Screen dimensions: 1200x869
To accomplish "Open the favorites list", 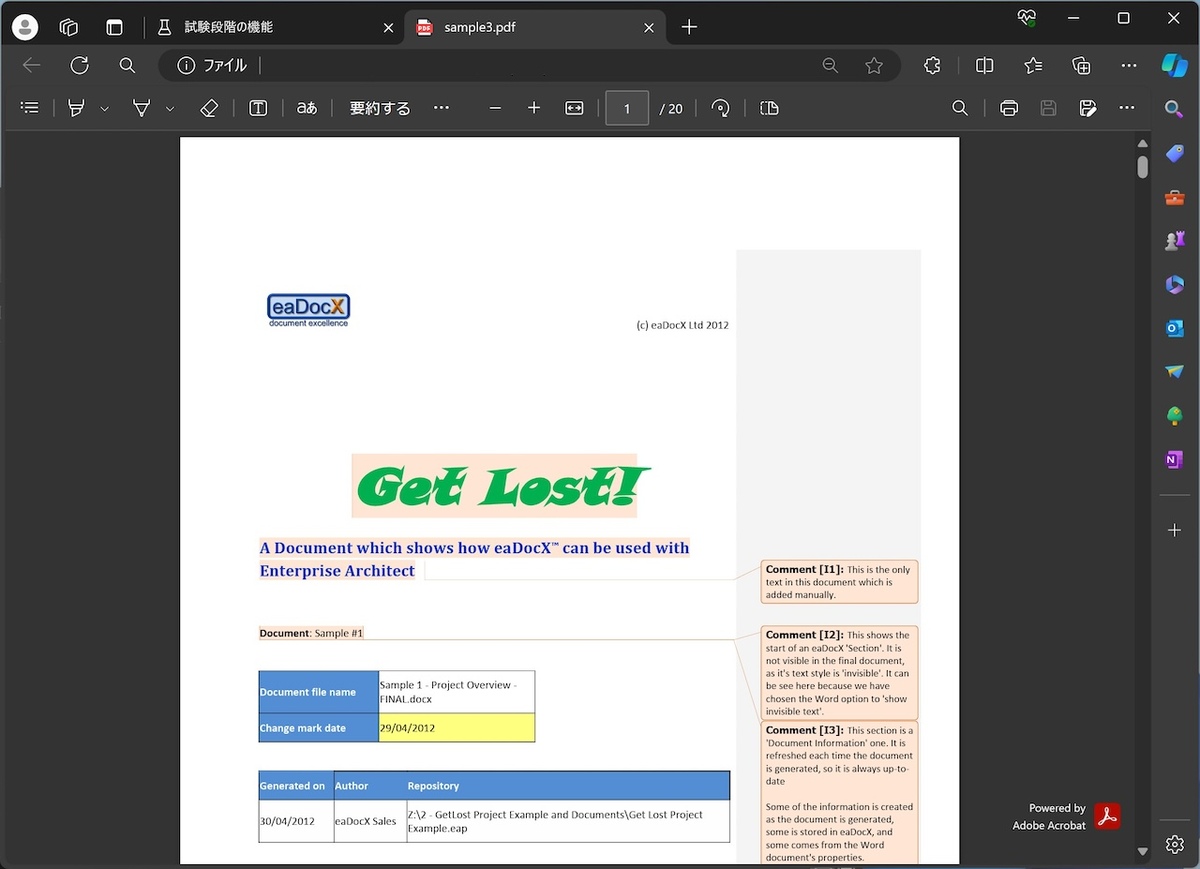I will [x=1033, y=65].
